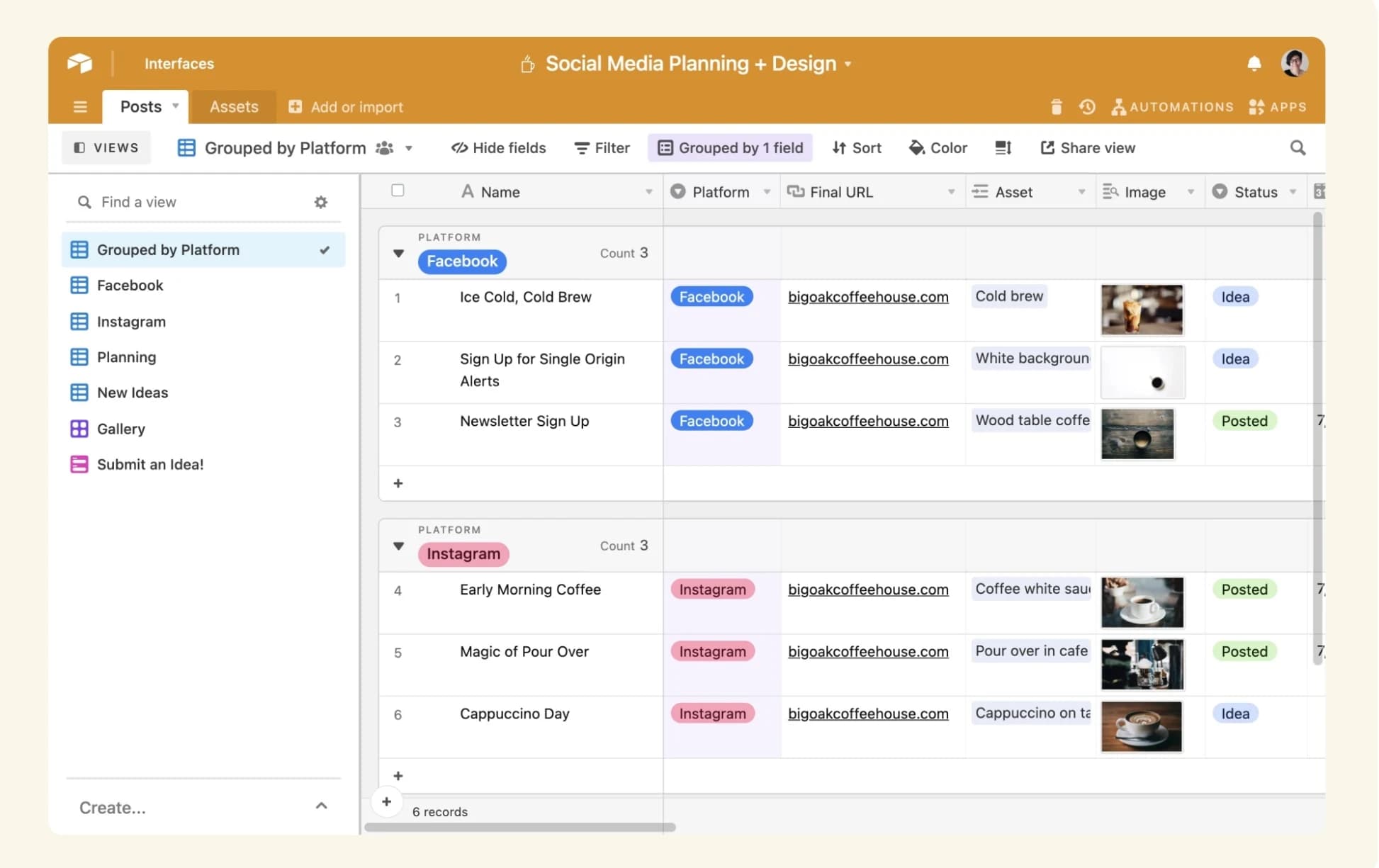The height and width of the screenshot is (868, 1379).
Task: Select the header select-all checkbox
Action: click(398, 191)
